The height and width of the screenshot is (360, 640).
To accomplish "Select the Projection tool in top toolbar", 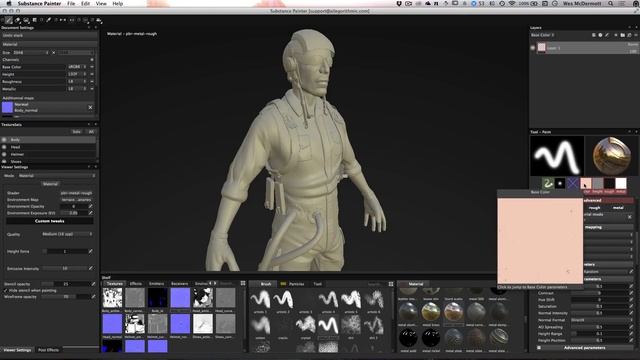I will [26, 20].
